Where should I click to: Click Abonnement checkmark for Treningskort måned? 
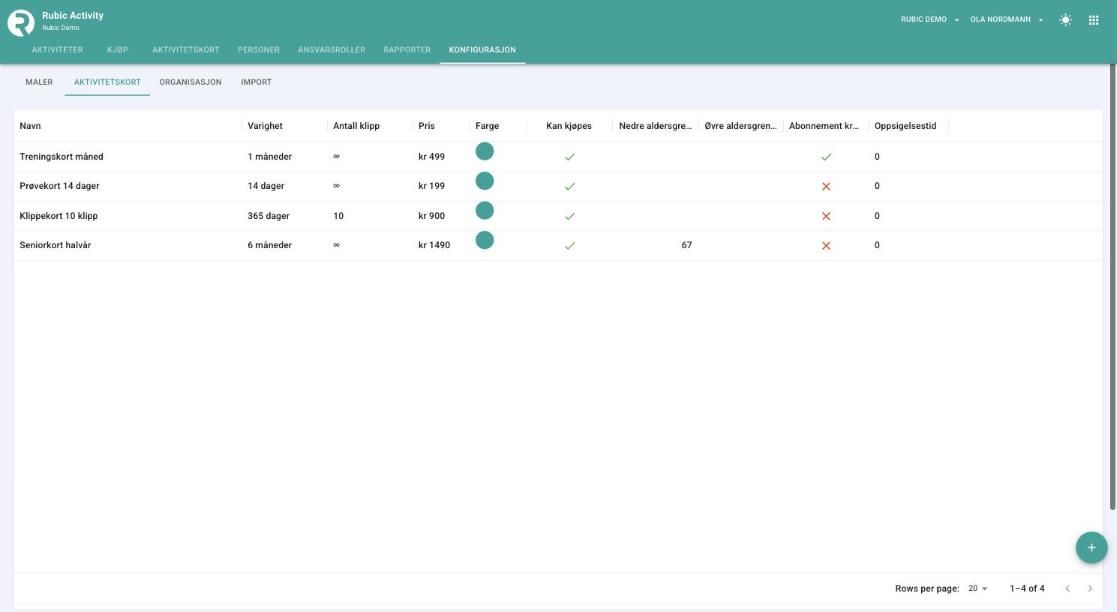coord(826,157)
